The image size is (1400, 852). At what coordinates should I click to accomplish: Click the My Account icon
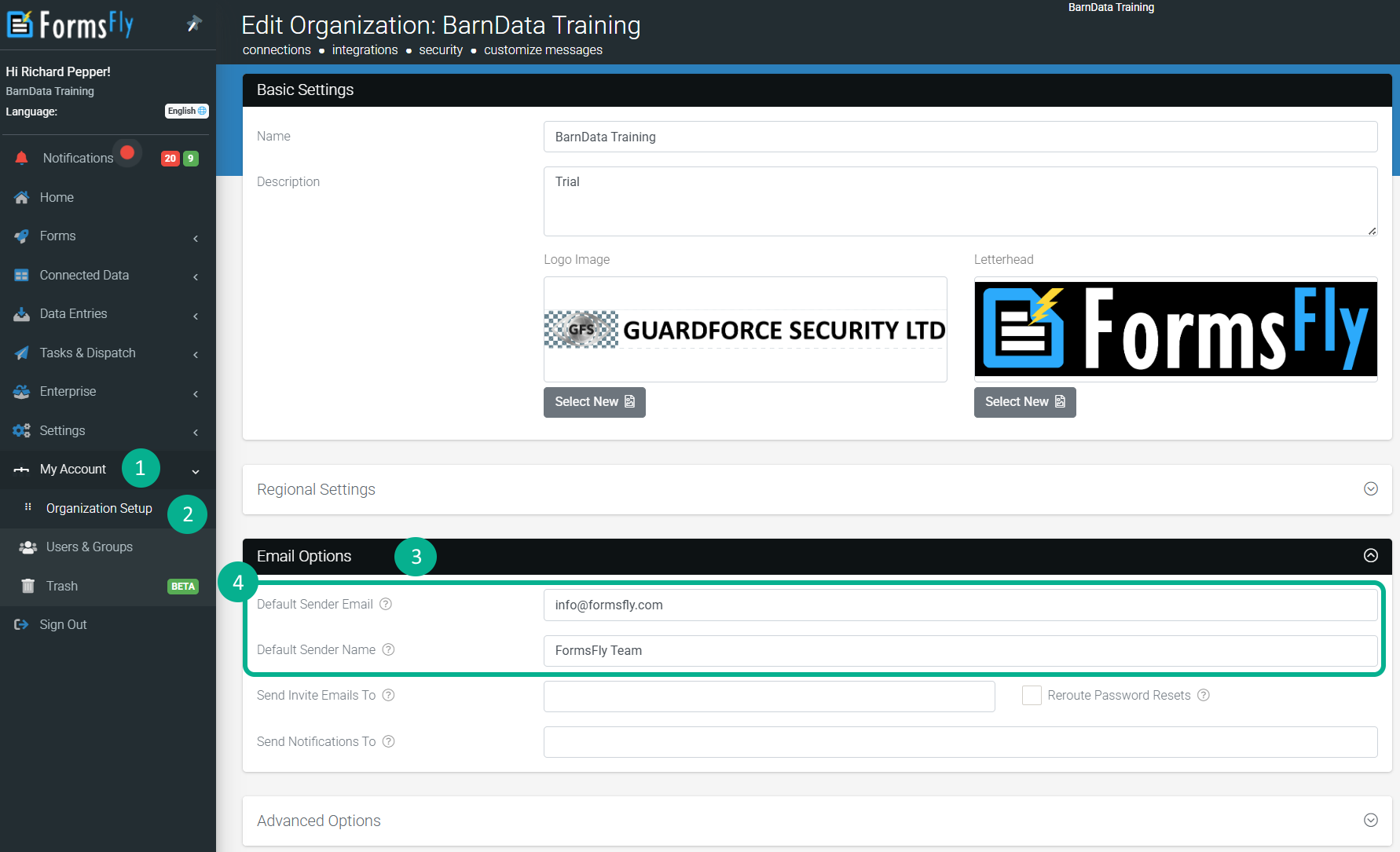click(22, 470)
